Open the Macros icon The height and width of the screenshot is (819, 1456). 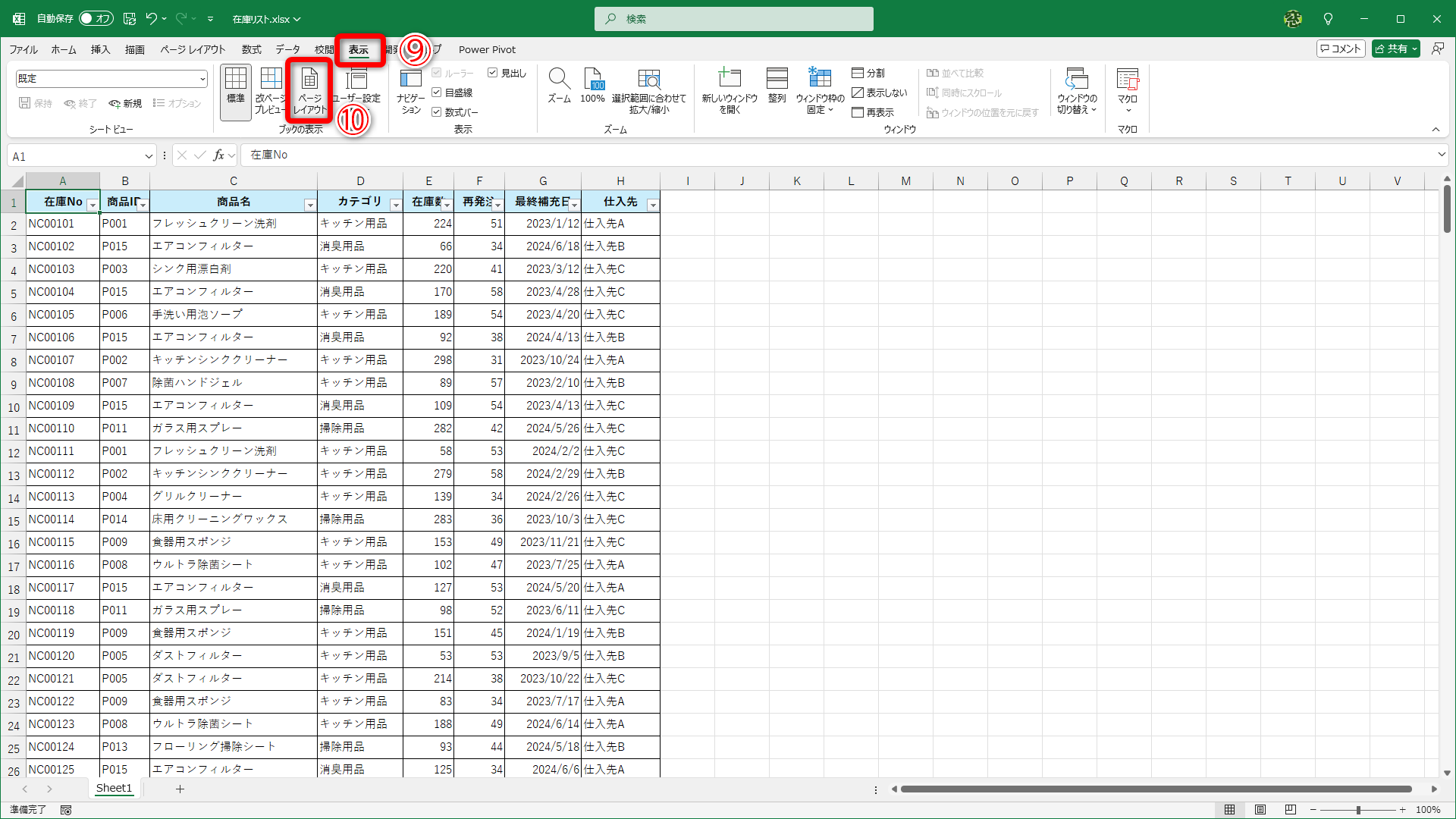pos(1127,79)
